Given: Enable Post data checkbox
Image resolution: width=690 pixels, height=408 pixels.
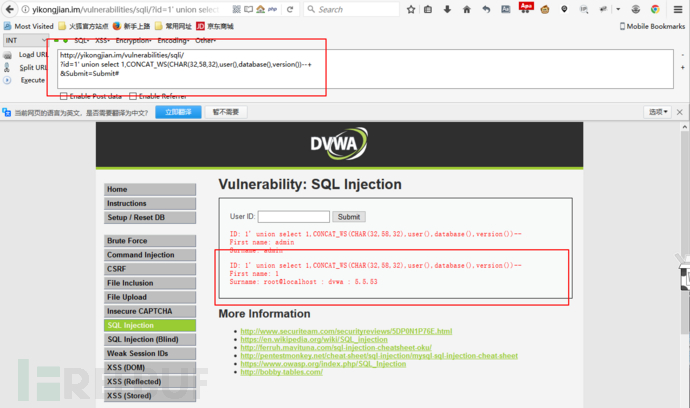Looking at the screenshot, I should [x=64, y=96].
